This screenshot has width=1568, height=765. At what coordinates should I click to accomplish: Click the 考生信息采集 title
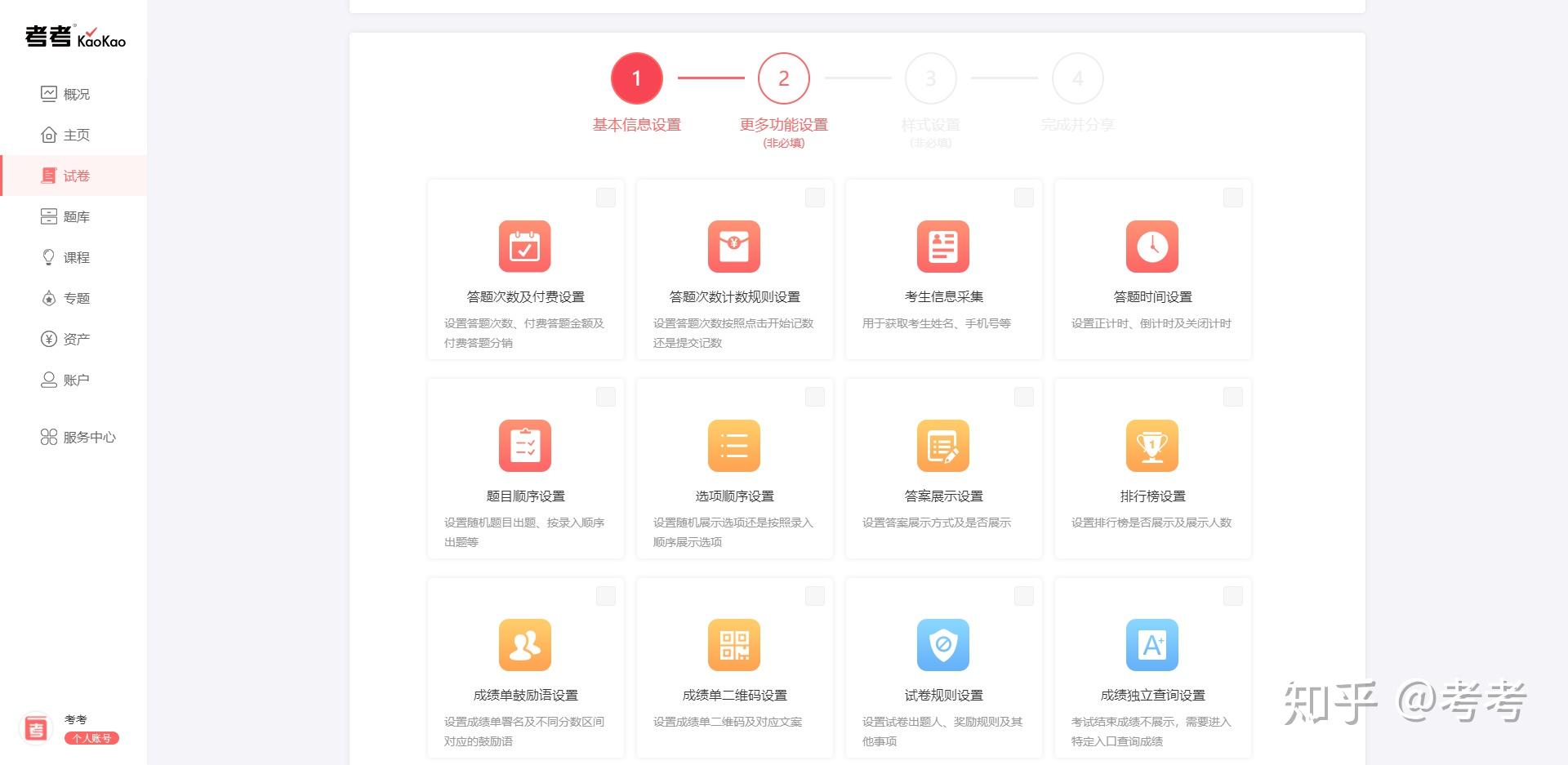point(943,296)
